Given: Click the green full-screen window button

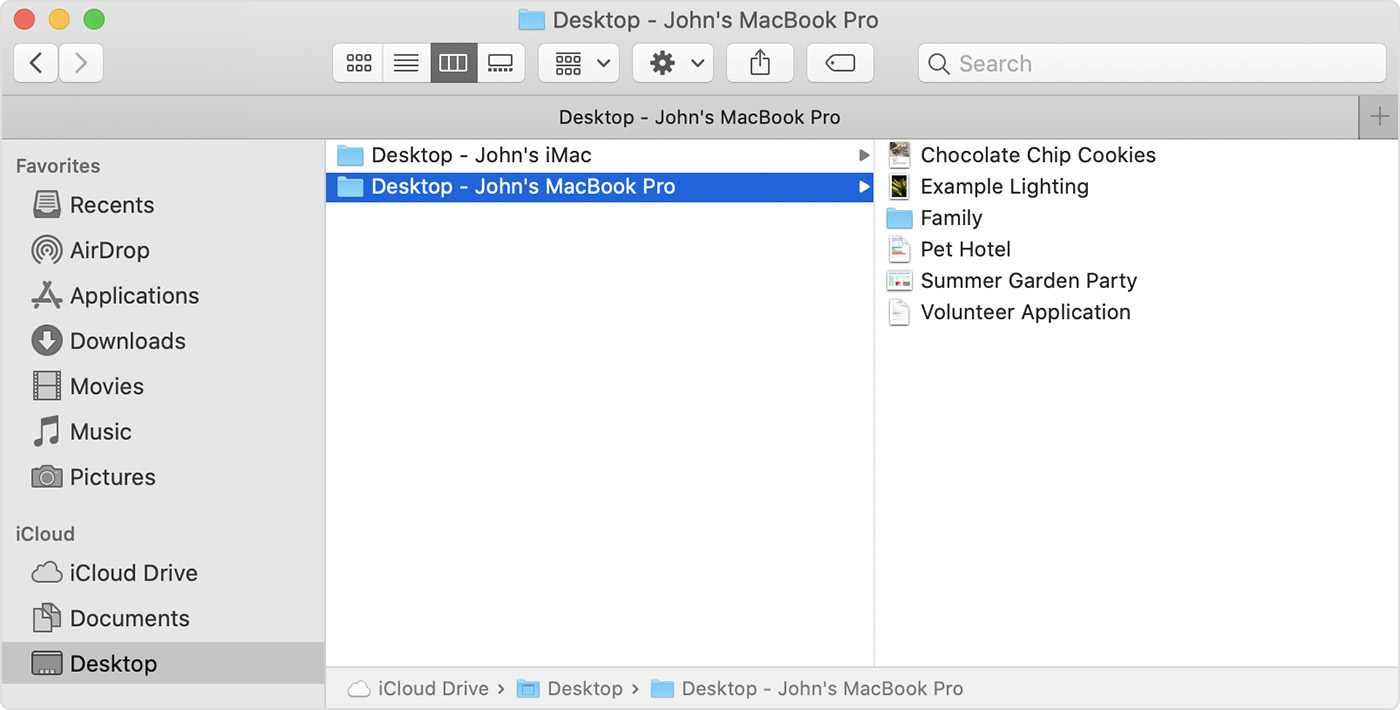Looking at the screenshot, I should [x=94, y=19].
